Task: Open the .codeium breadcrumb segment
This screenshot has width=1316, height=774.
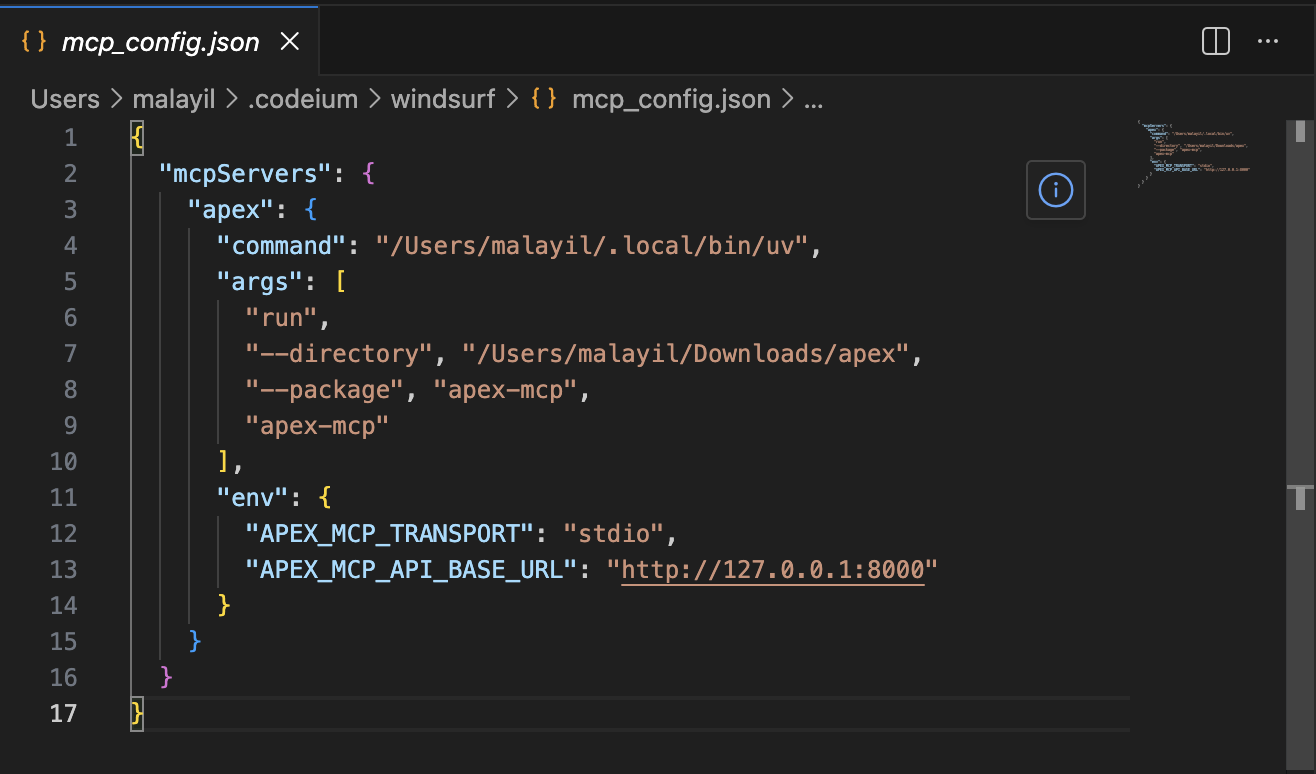Action: [x=303, y=99]
